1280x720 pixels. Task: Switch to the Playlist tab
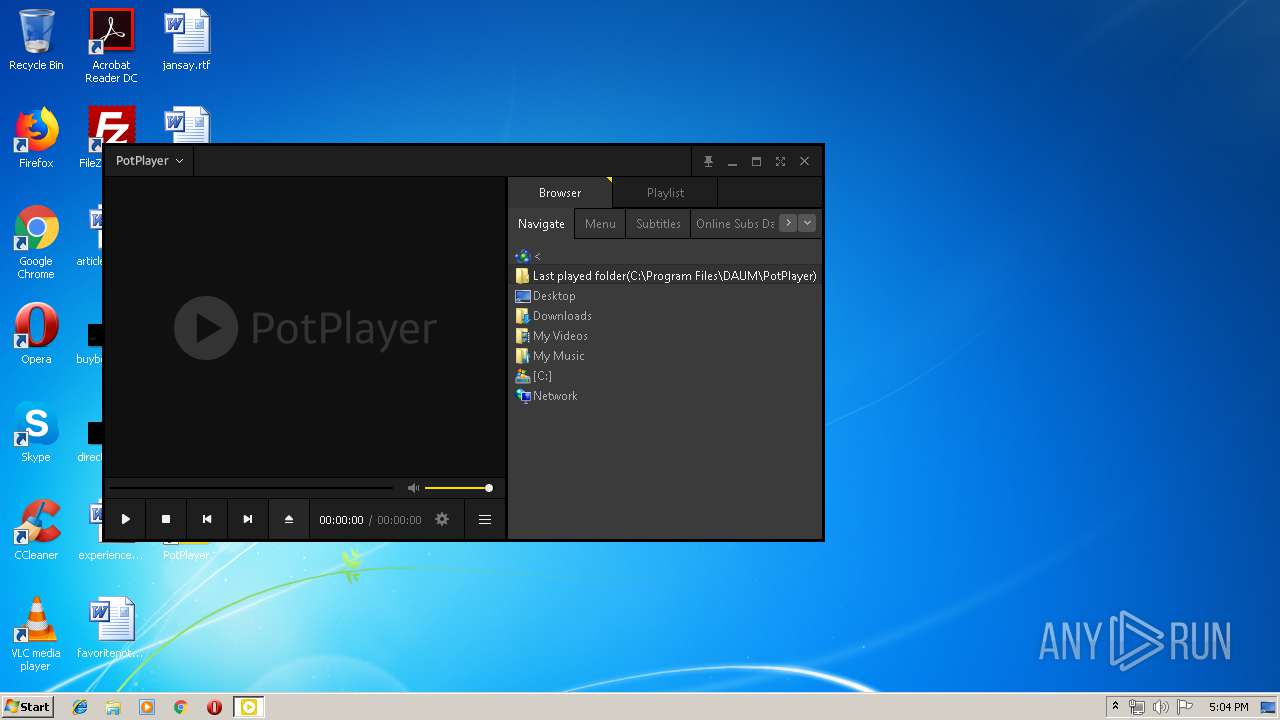(665, 193)
